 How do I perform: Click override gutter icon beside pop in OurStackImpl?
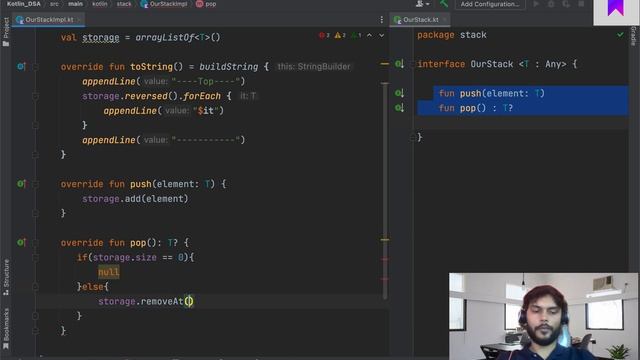[21, 243]
